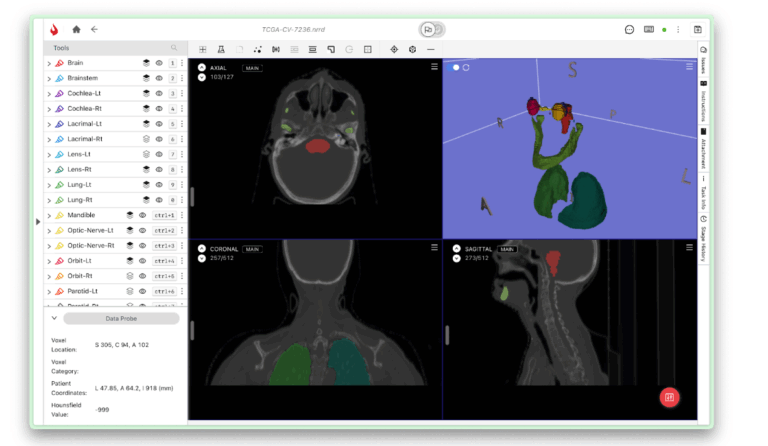This screenshot has width=768, height=446.
Task: Open the Stage History side tab
Action: pyautogui.click(x=703, y=238)
